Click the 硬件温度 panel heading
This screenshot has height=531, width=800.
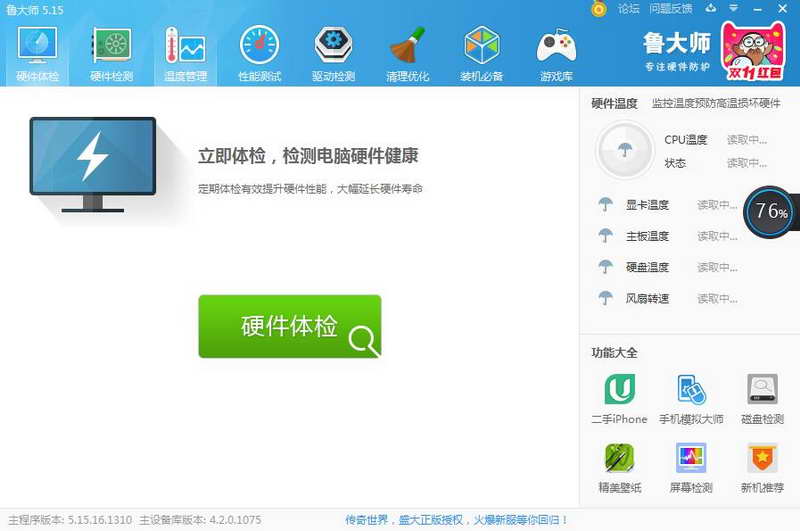tap(614, 104)
